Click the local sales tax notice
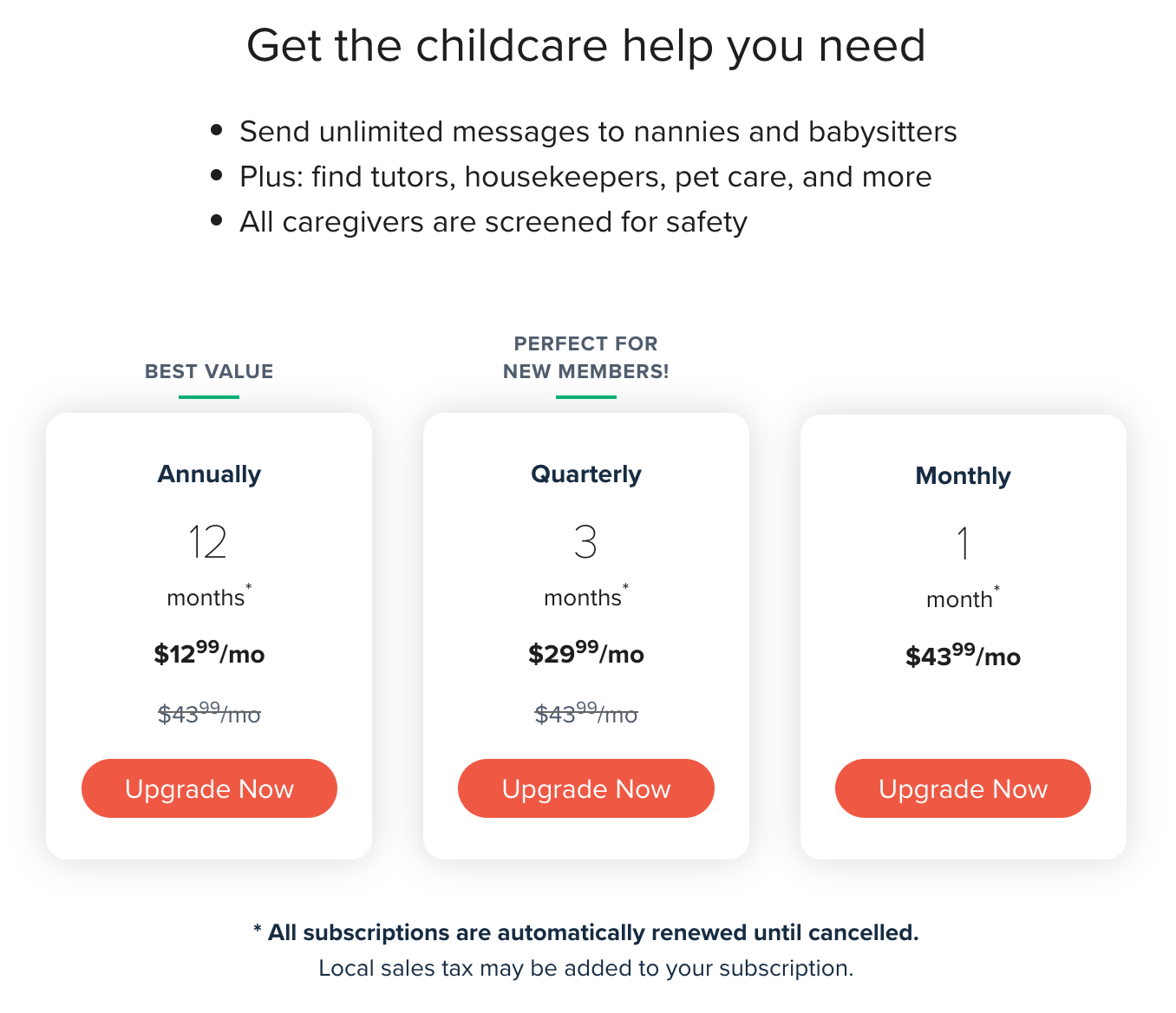Viewport: 1176px width, 1013px height. [586, 968]
